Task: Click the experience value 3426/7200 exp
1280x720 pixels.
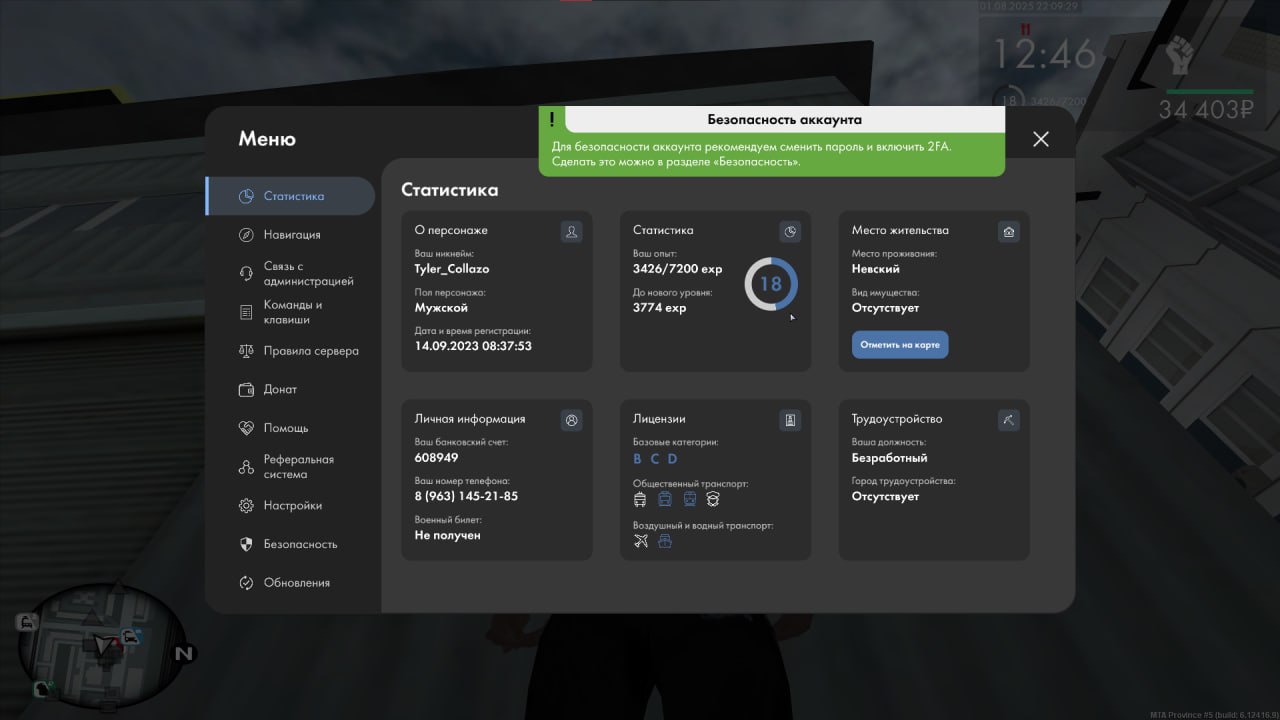Action: 678,269
